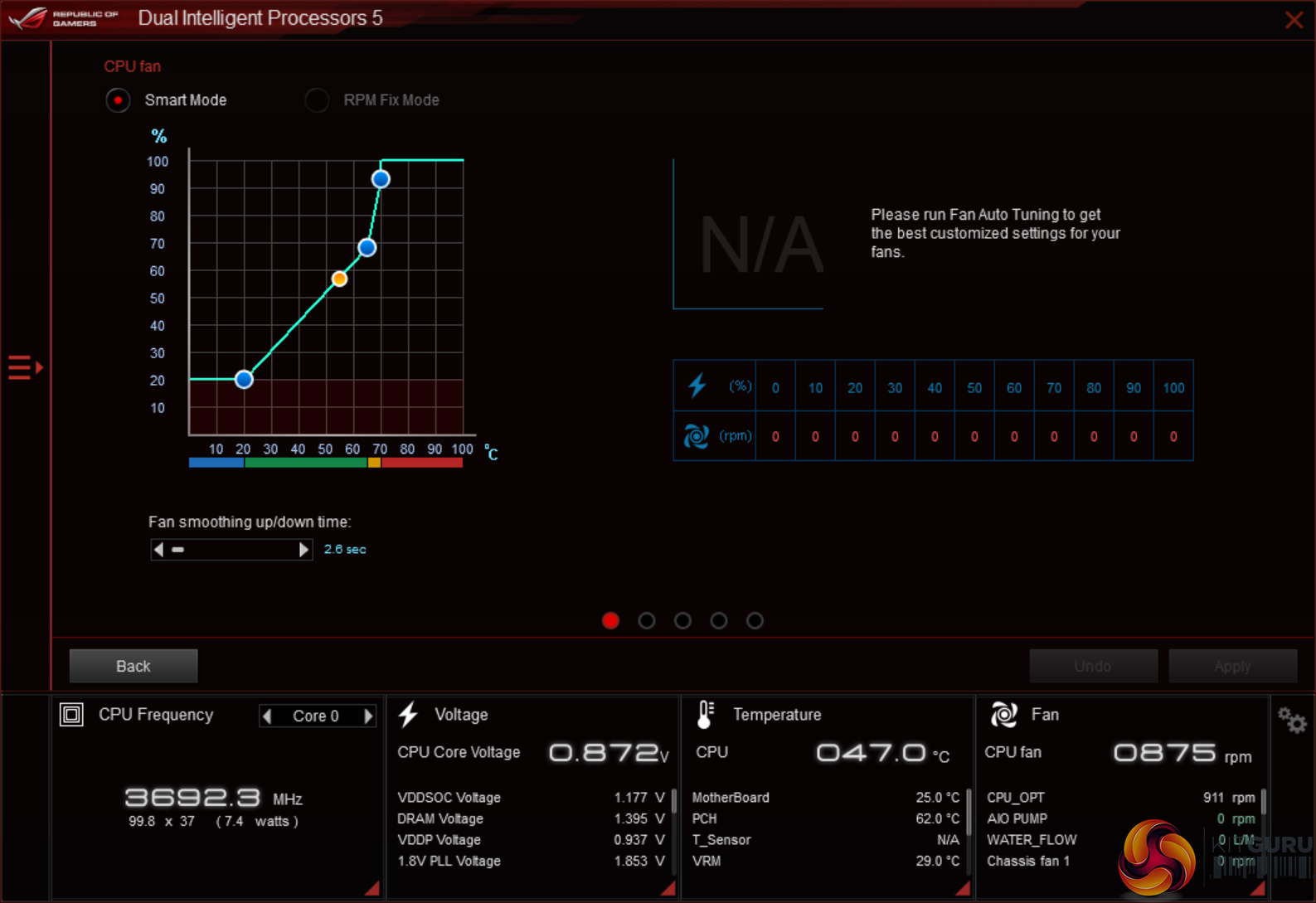Click the "Chassis fan 1" row
Screen dimensions: 1316x903
[x=1121, y=861]
